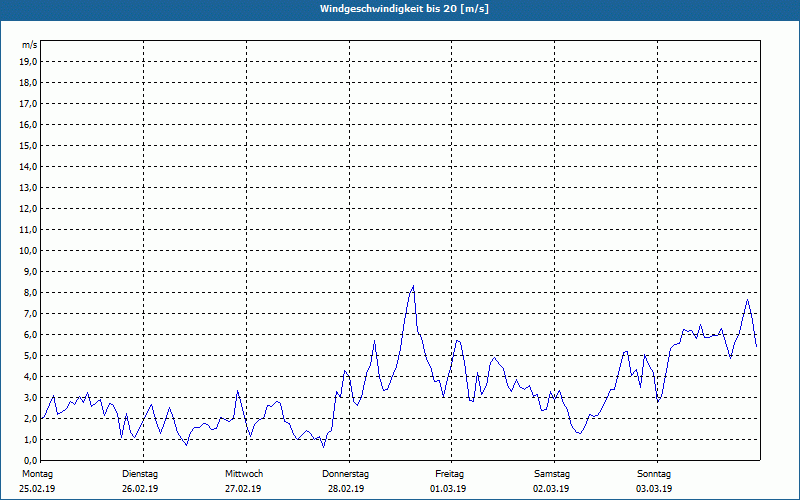The height and width of the screenshot is (500, 800).
Task: Click the 1,0 y-axis label
Action: 30,439
